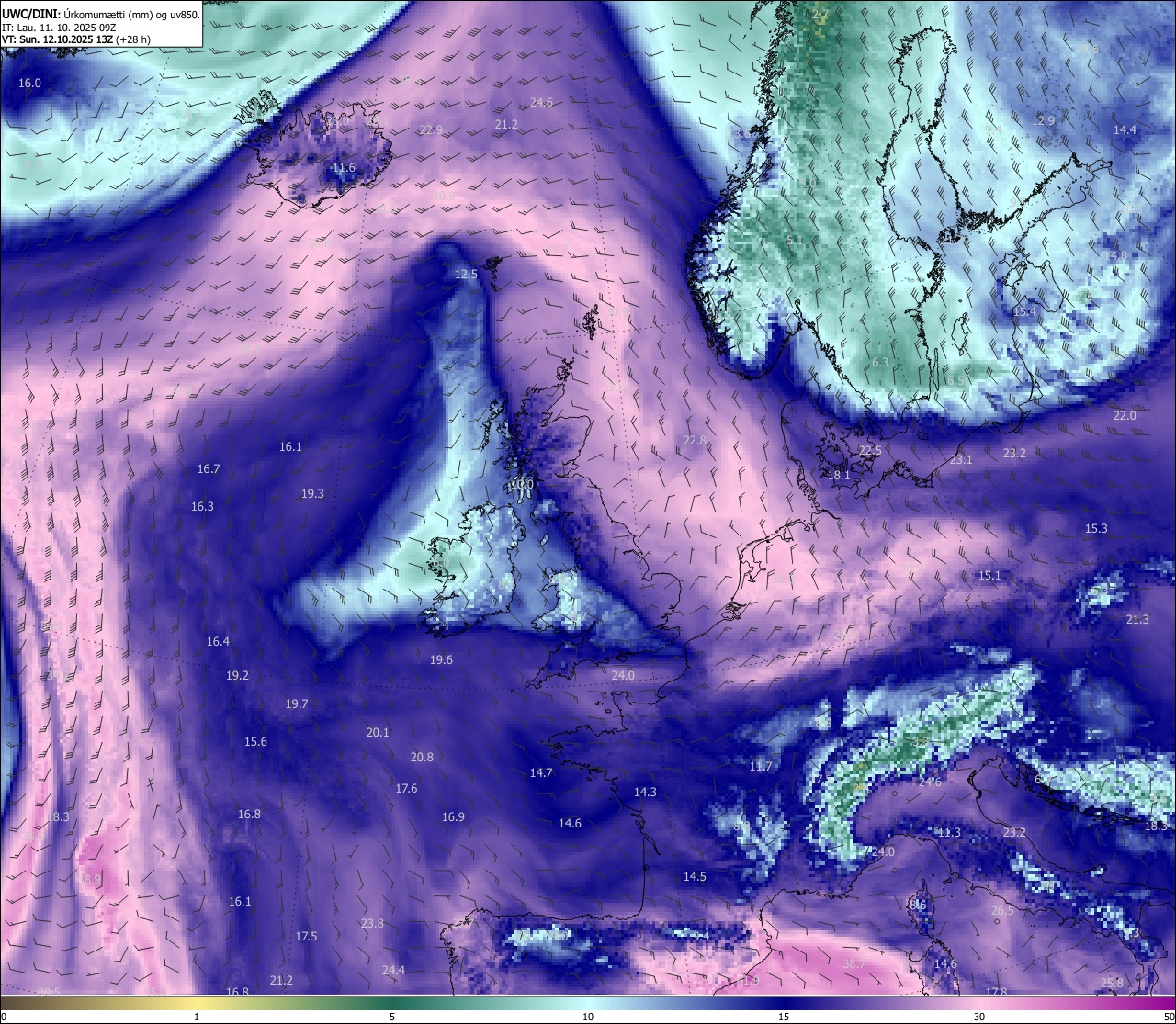Click the 20.1 value west of Brittany
Viewport: 1176px width, 1024px height.
point(378,733)
